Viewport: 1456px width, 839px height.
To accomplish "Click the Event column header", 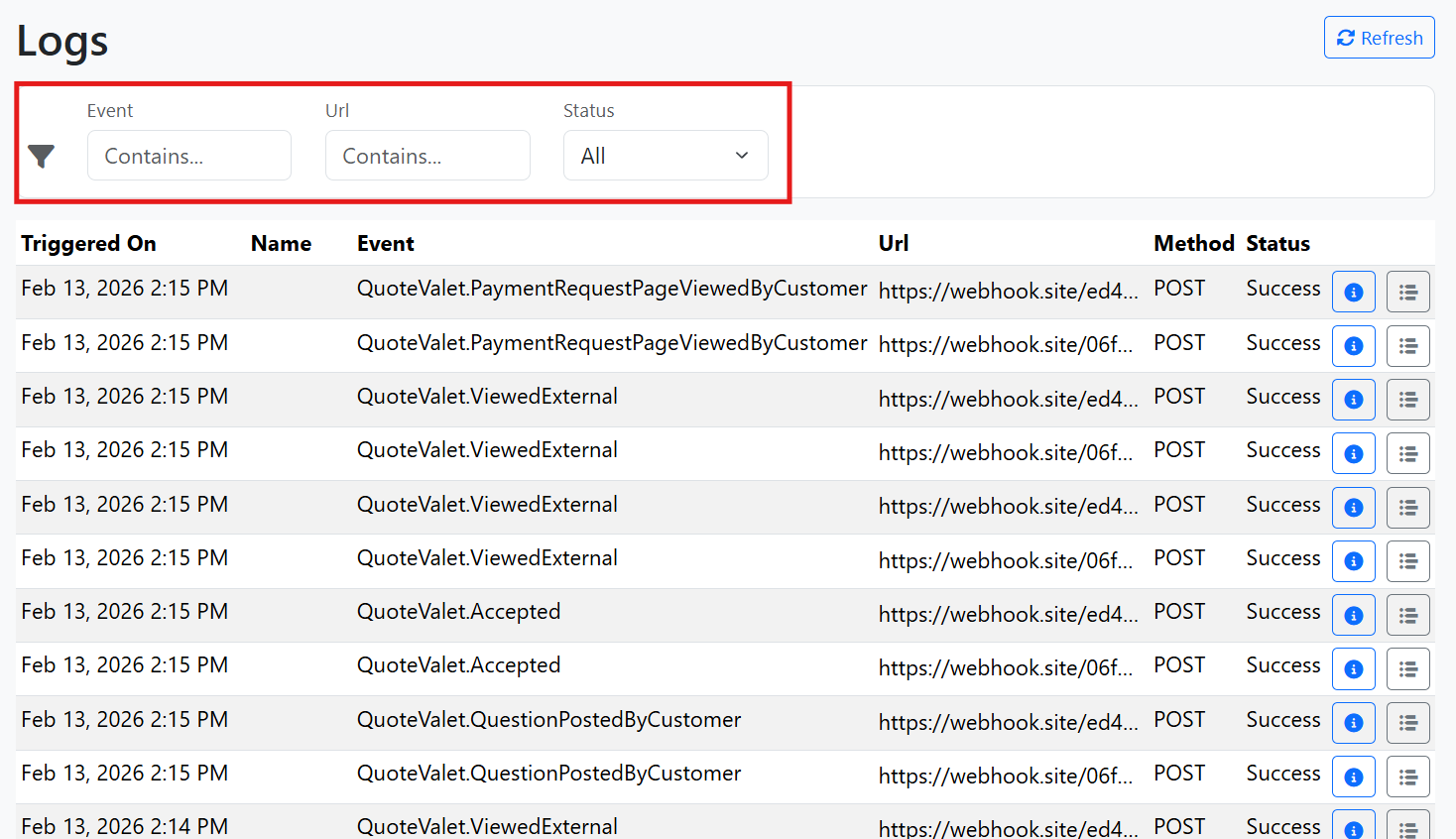I will 386,244.
